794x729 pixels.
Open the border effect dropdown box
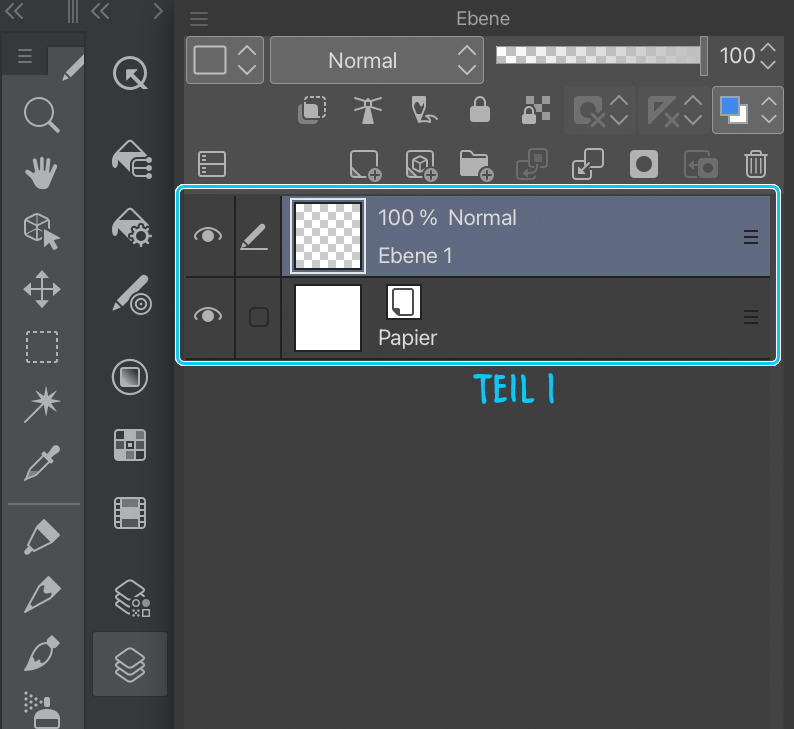(224, 60)
